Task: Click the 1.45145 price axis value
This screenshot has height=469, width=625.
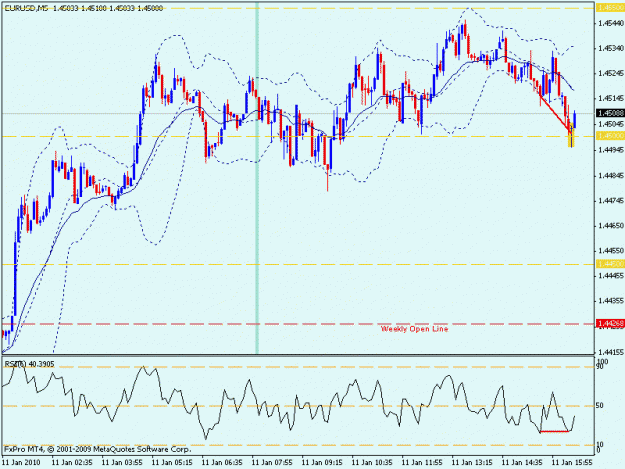Action: 611,98
